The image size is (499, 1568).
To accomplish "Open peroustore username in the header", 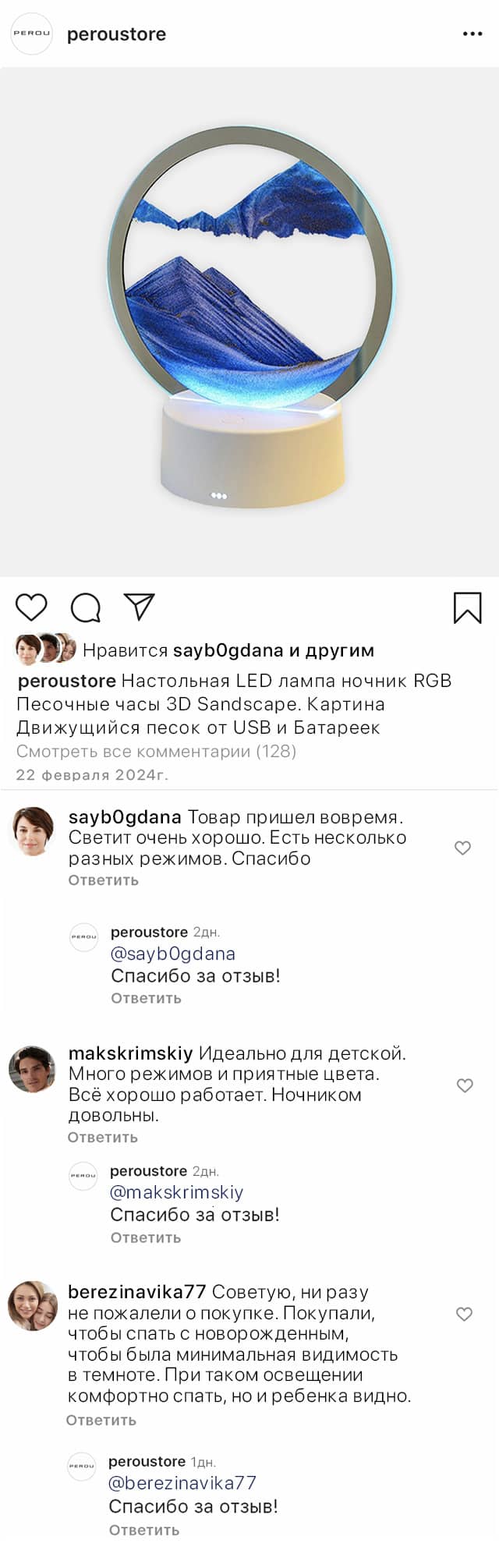I will [x=116, y=34].
